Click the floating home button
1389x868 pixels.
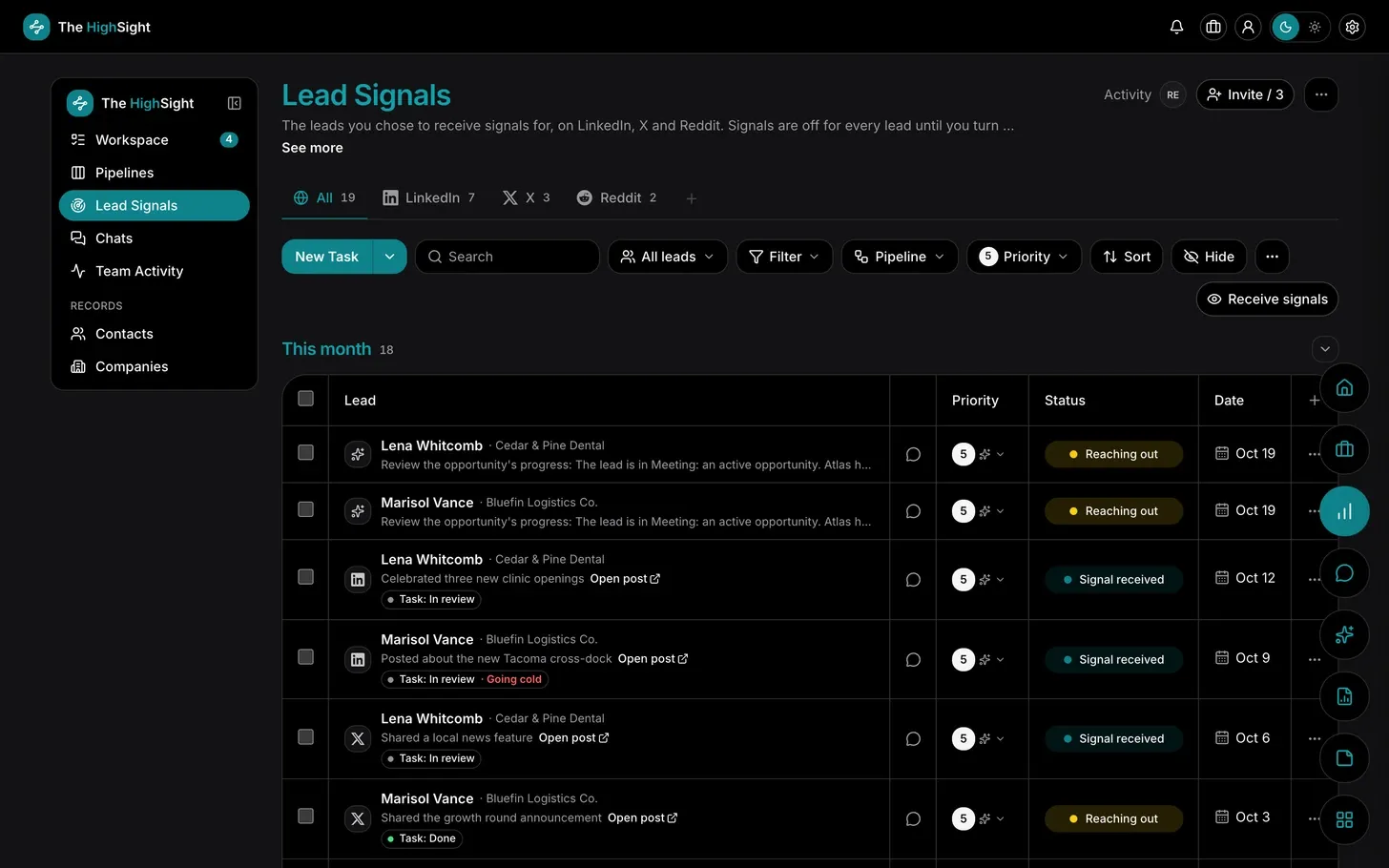(1344, 387)
